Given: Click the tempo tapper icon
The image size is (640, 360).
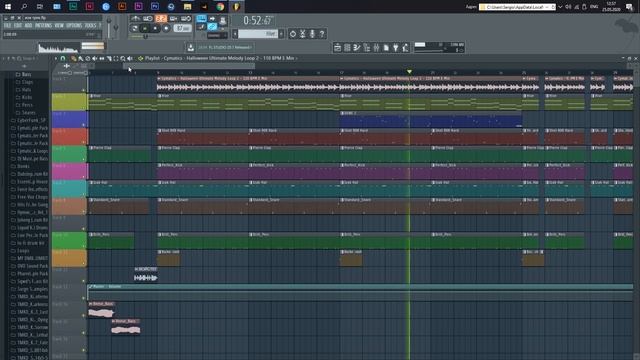Looking at the screenshot, I should tap(406, 48).
